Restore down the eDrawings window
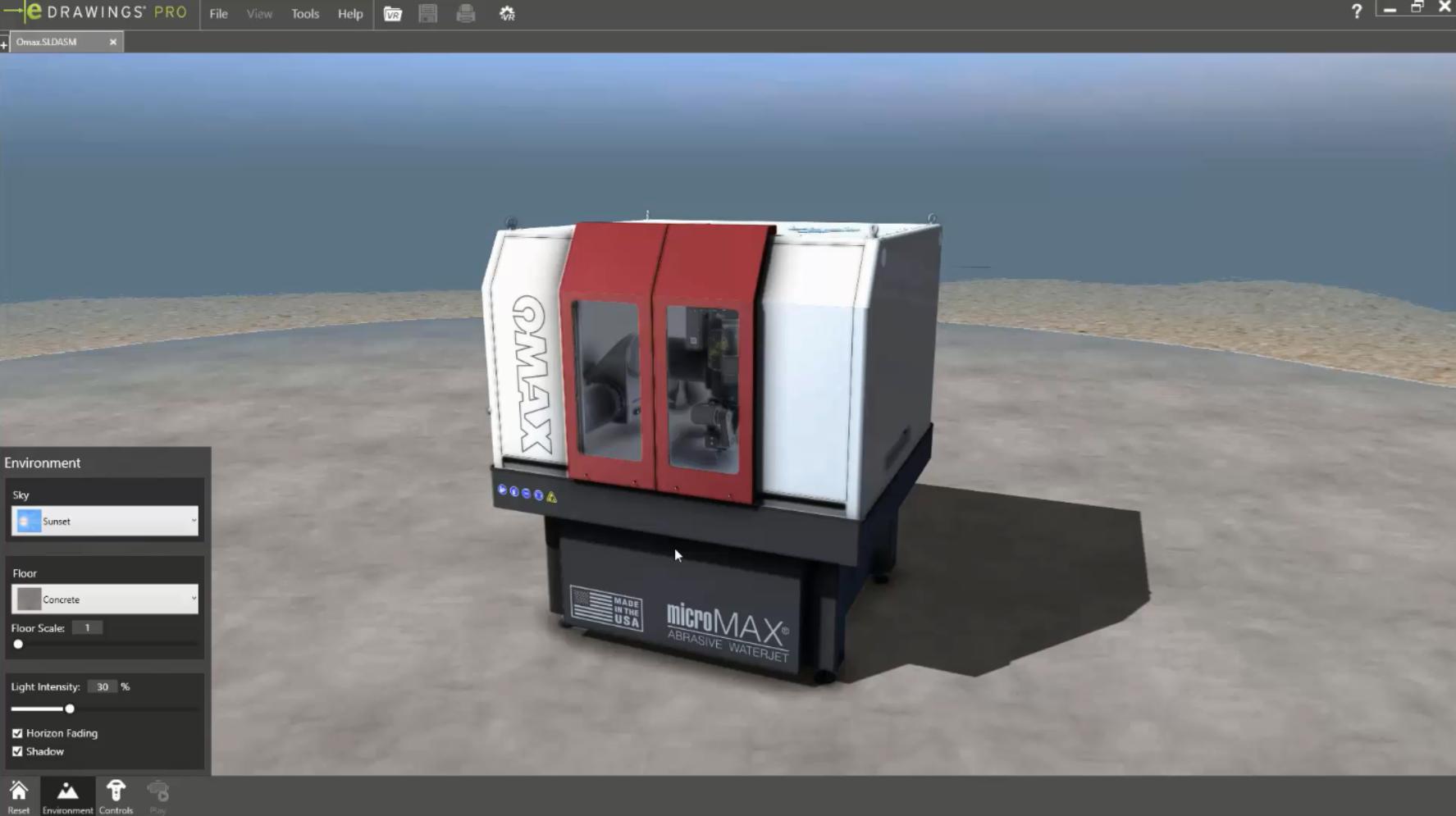The height and width of the screenshot is (816, 1456). point(1417,7)
